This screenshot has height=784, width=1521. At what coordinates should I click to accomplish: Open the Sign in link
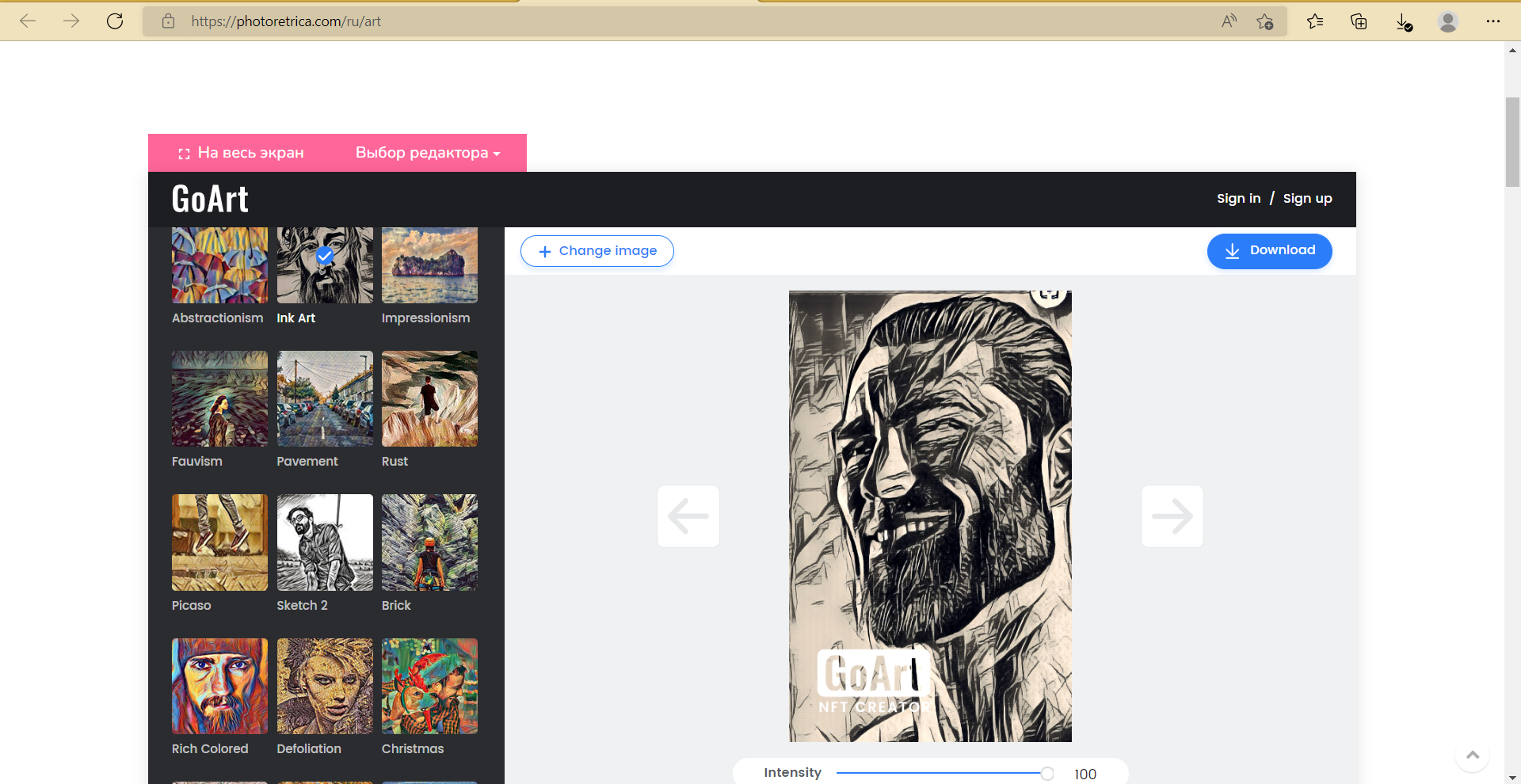(1238, 198)
